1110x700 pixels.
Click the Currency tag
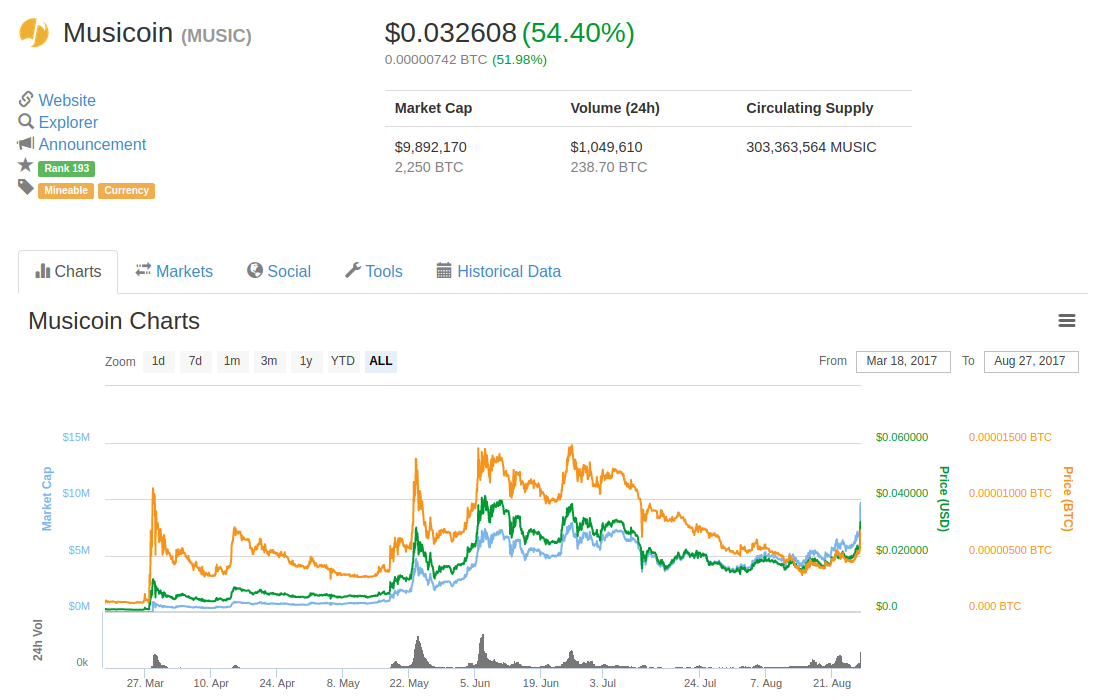[x=127, y=190]
